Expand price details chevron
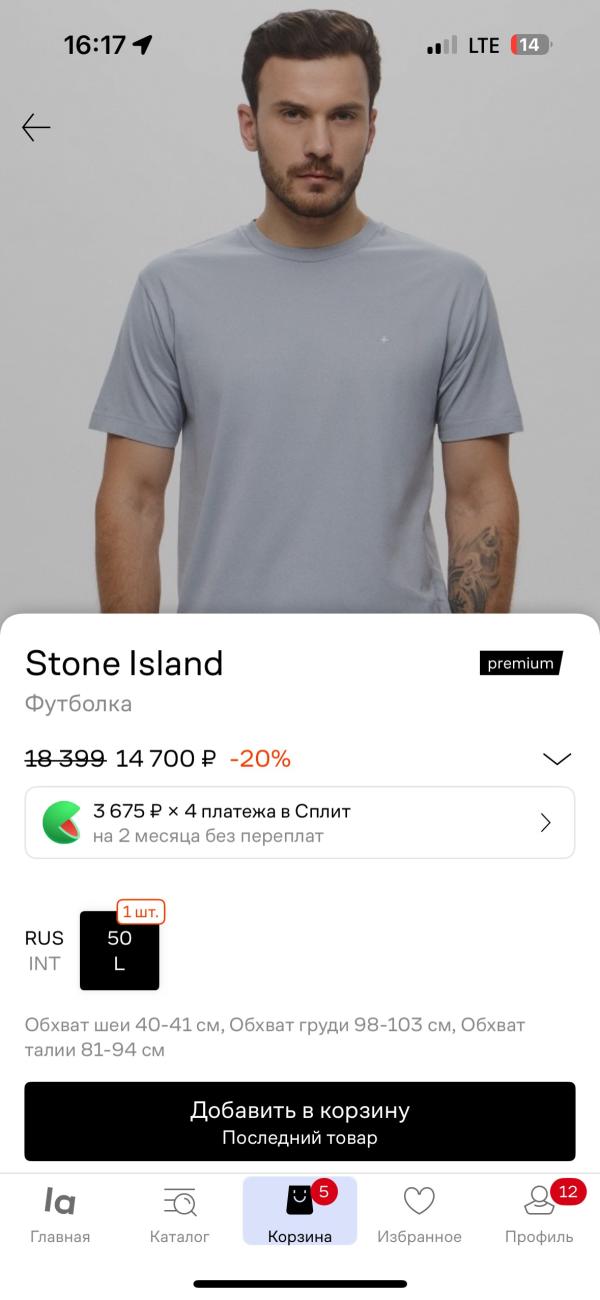600x1300 pixels. pos(557,759)
